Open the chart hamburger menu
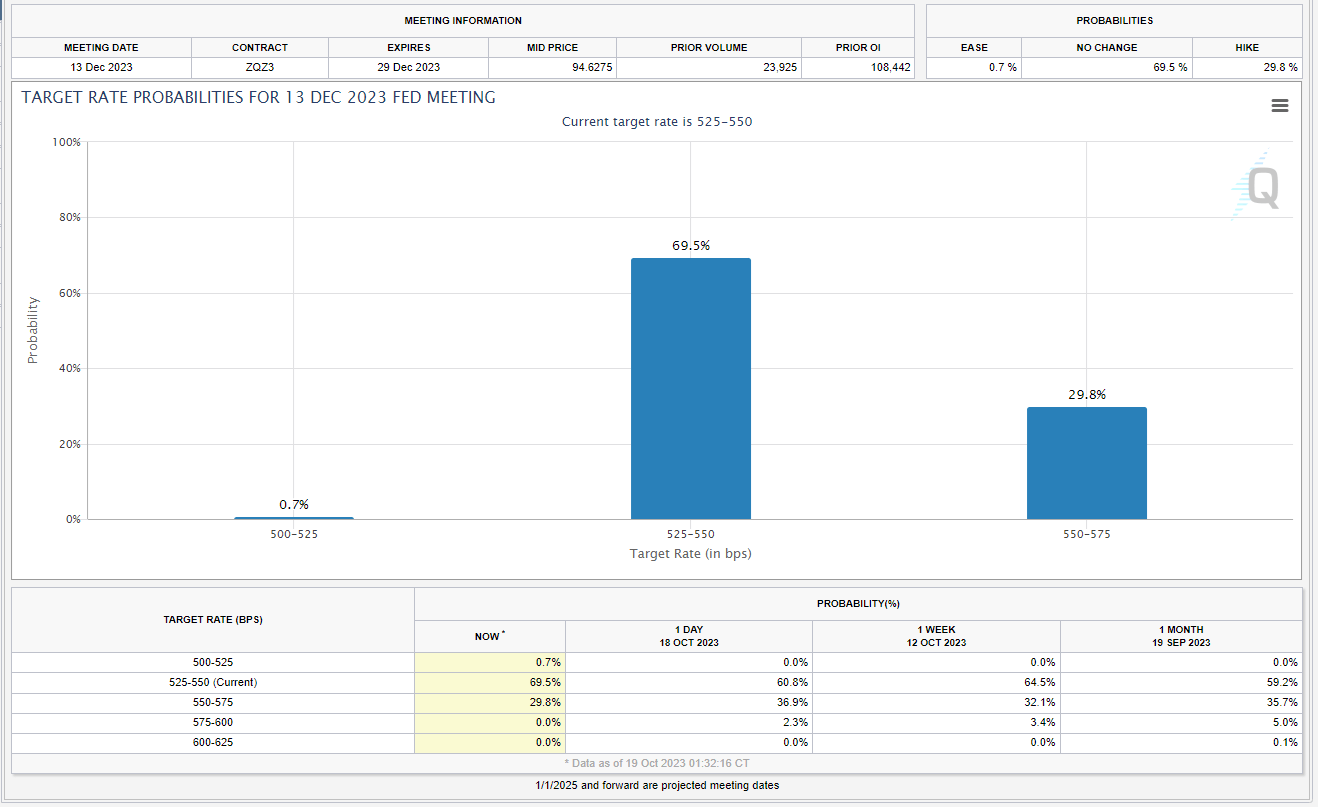Screen dimensions: 1318x807 point(1279,106)
